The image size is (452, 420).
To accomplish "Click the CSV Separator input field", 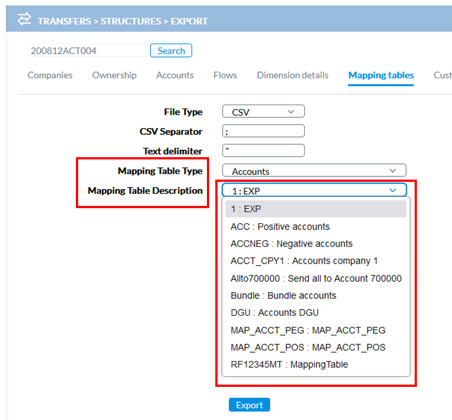I will pos(263,131).
